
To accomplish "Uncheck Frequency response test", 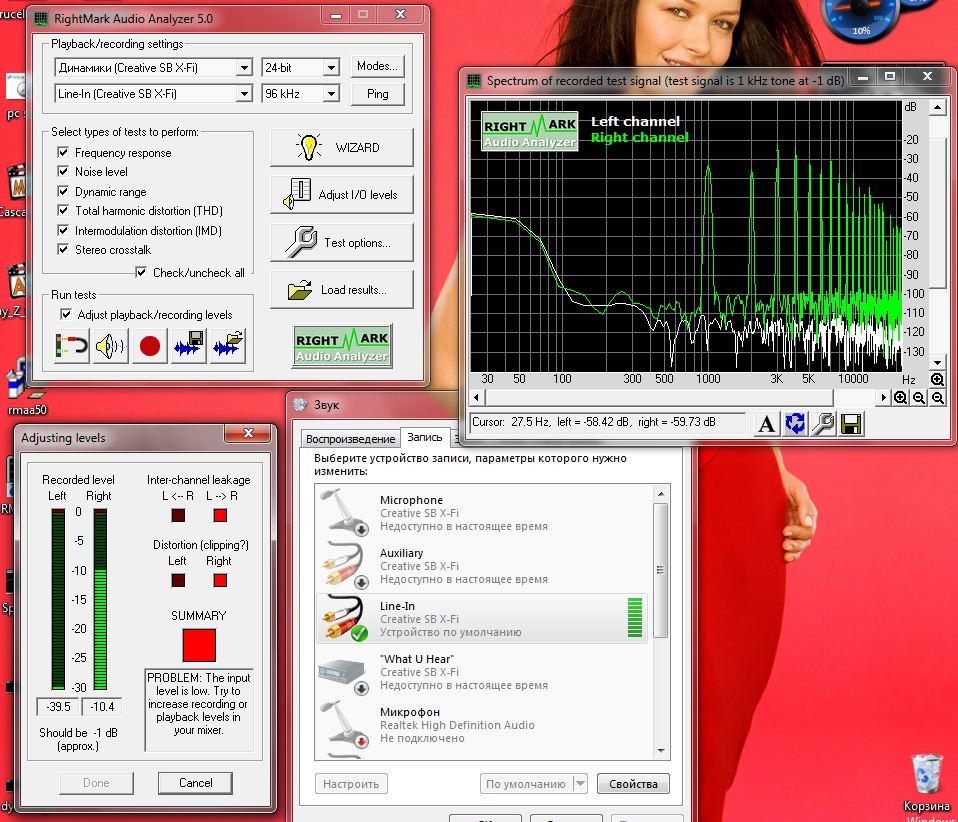I will click(63, 152).
